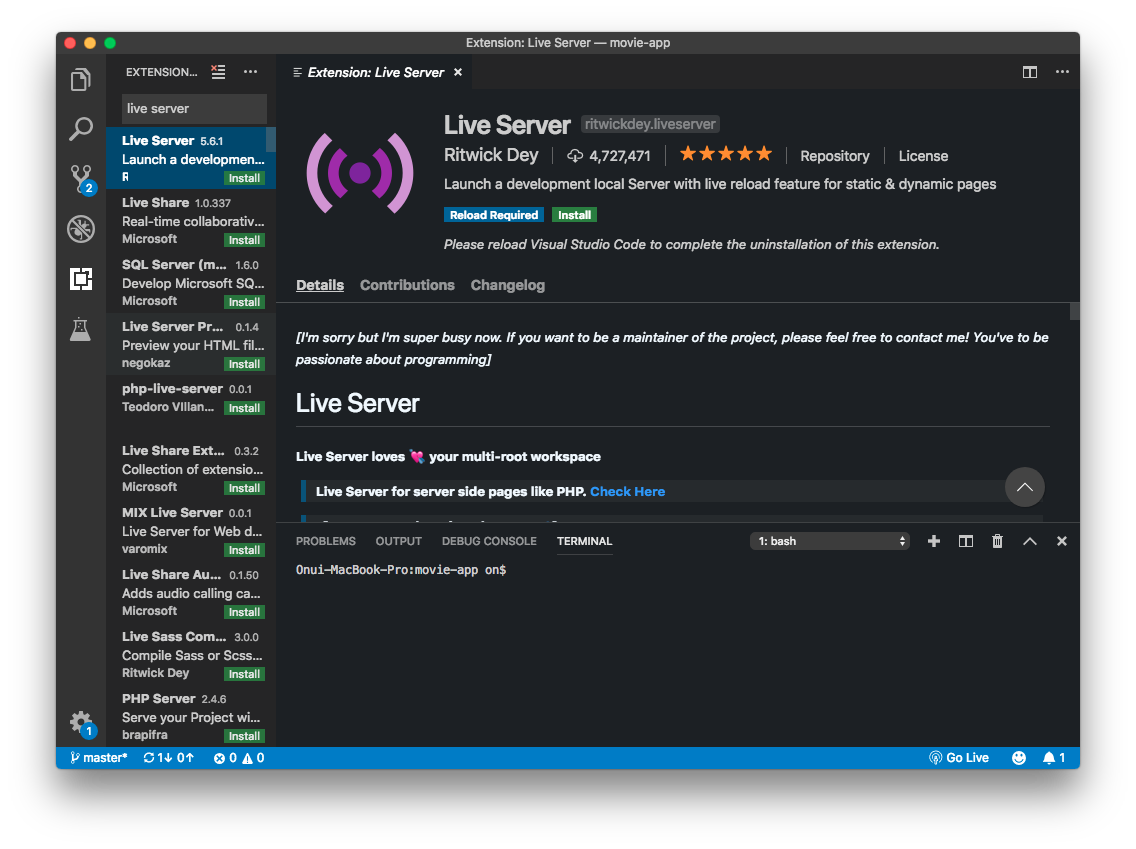Image resolution: width=1136 pixels, height=849 pixels.
Task: Close the terminal panel
Action: click(1061, 541)
